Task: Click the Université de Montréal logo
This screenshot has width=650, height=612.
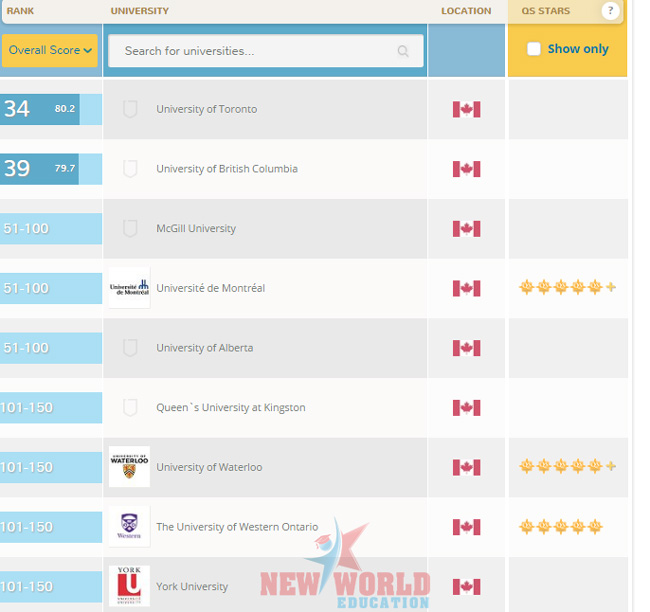Action: [x=129, y=288]
